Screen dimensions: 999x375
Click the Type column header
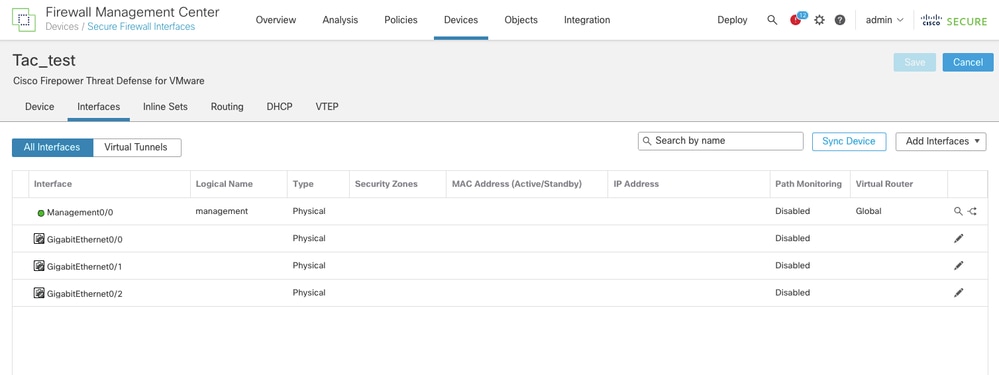[x=303, y=184]
